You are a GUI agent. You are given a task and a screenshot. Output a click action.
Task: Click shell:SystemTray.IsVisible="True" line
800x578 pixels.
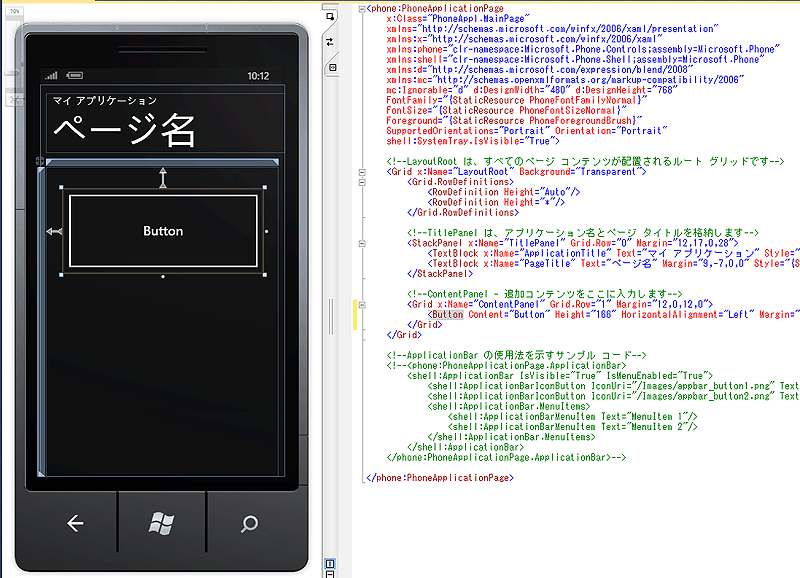pyautogui.click(x=473, y=141)
